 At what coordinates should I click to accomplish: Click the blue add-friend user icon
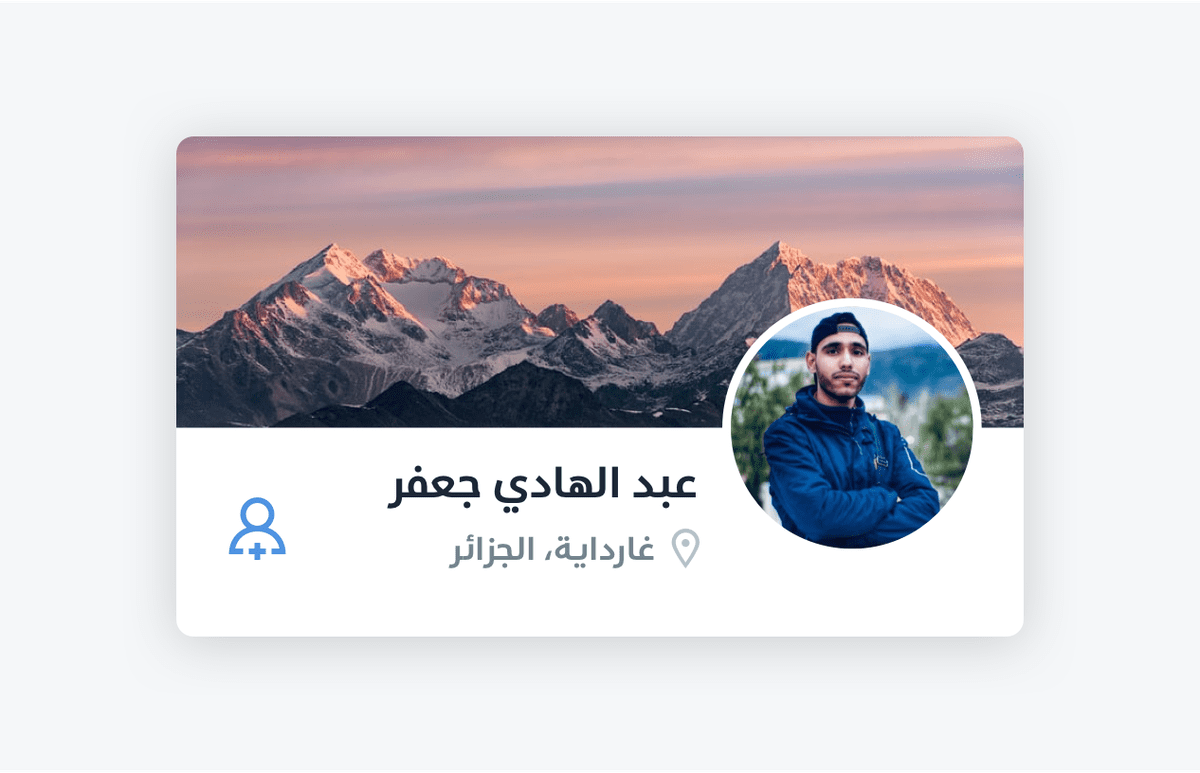click(257, 528)
